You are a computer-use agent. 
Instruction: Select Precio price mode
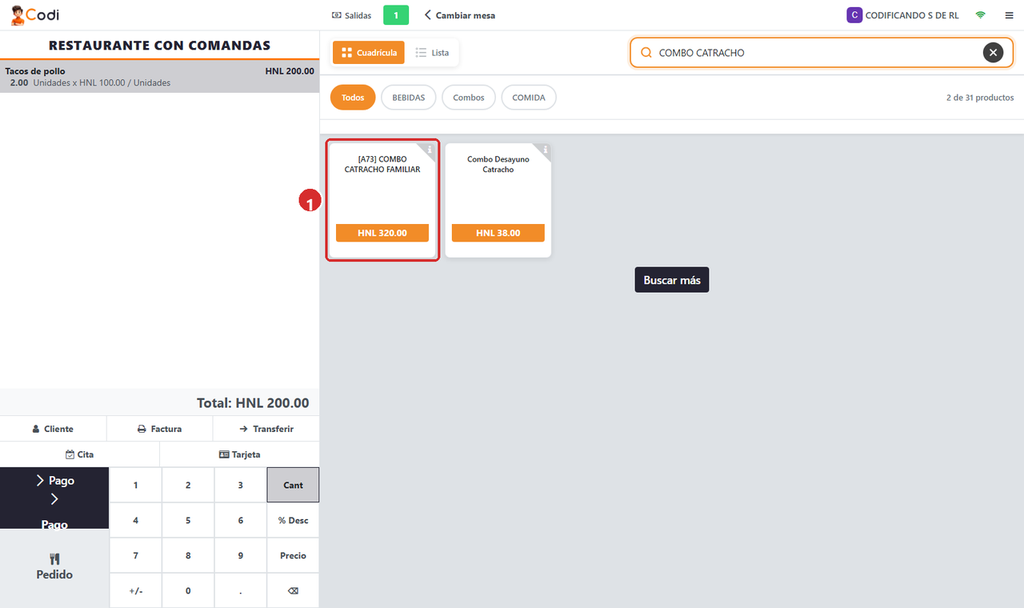coord(293,555)
